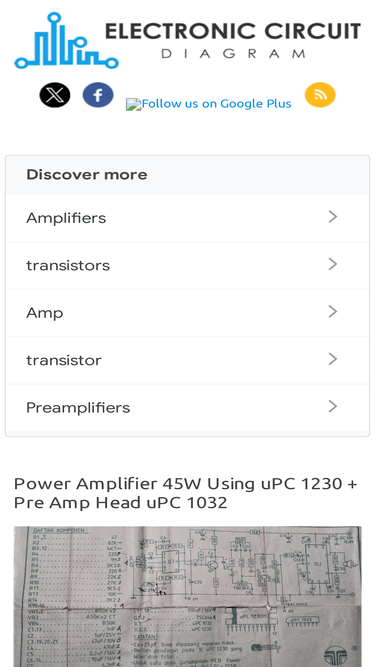The image size is (375, 667).
Task: Open the Preamplifiers topic entry
Action: click(188, 408)
